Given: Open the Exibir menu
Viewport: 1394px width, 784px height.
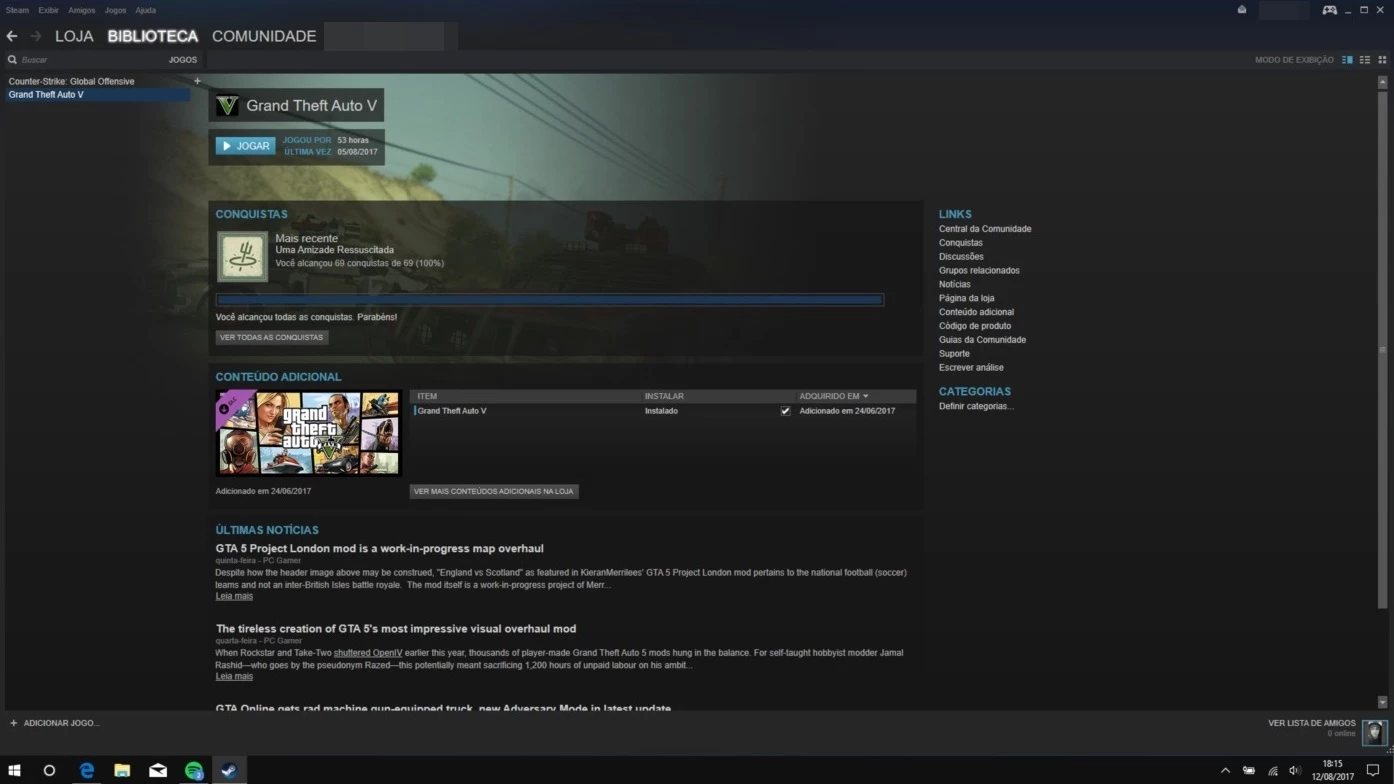Looking at the screenshot, I should pyautogui.click(x=49, y=10).
